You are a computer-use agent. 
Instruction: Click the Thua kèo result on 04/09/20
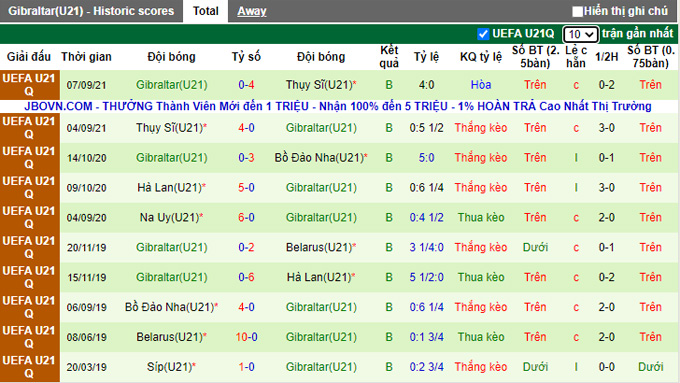(481, 218)
